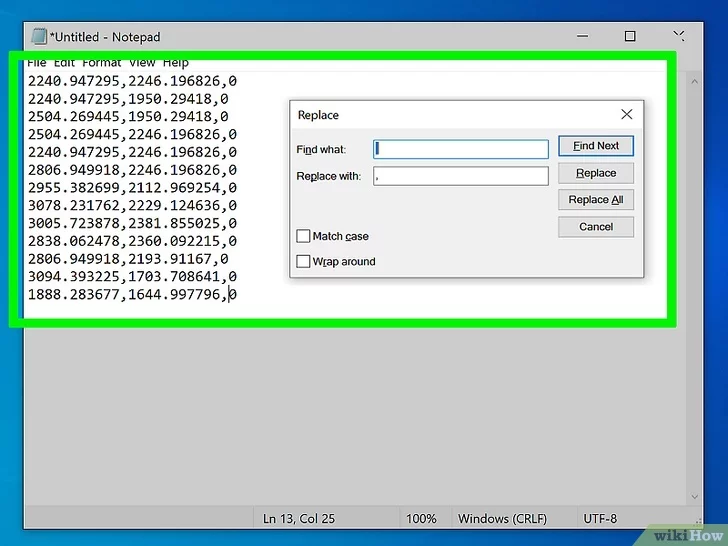This screenshot has width=728, height=546.
Task: Click line 3094.393225,1703.708641,0
Action: click(132, 276)
